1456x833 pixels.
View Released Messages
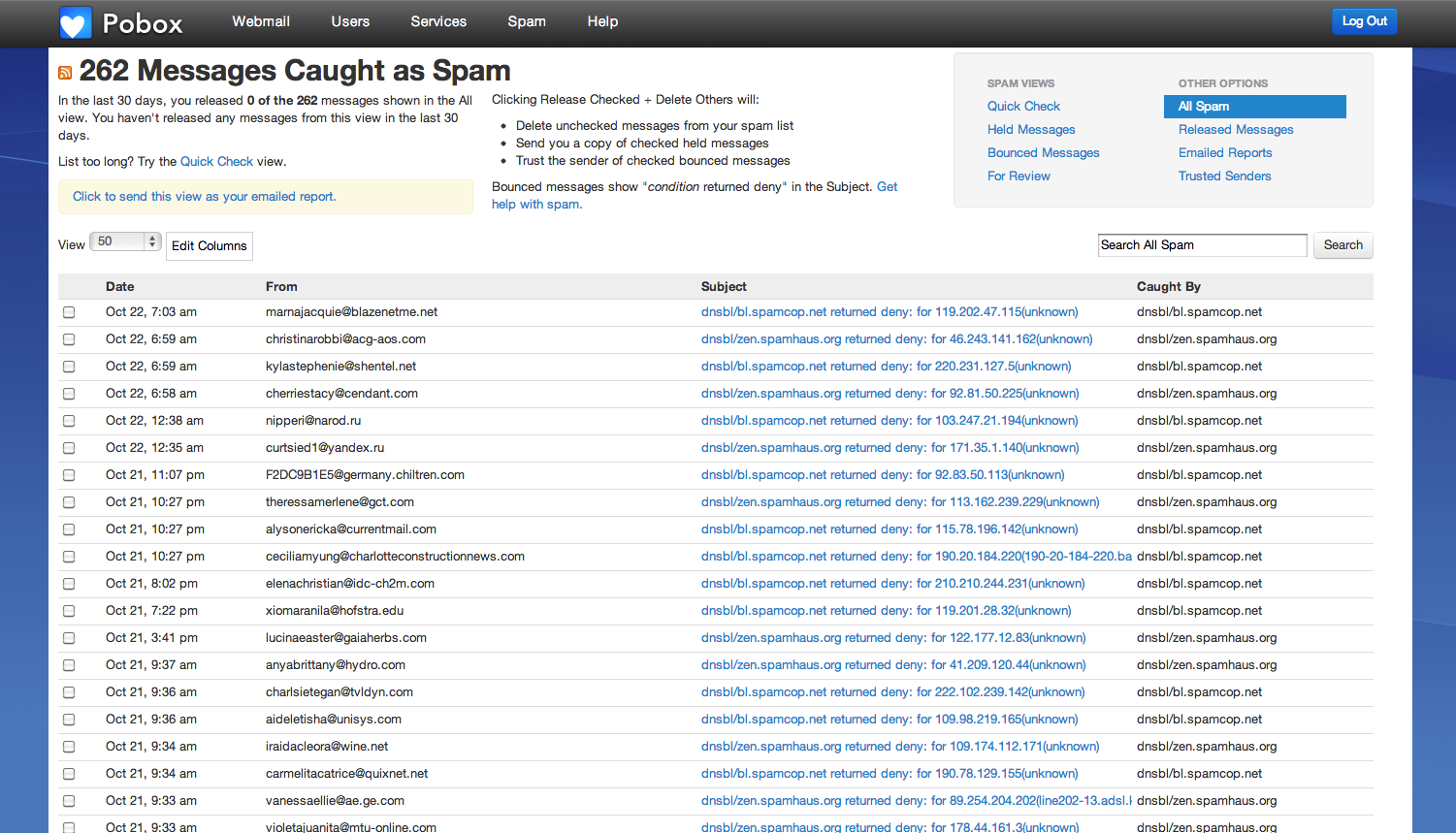[x=1236, y=130]
